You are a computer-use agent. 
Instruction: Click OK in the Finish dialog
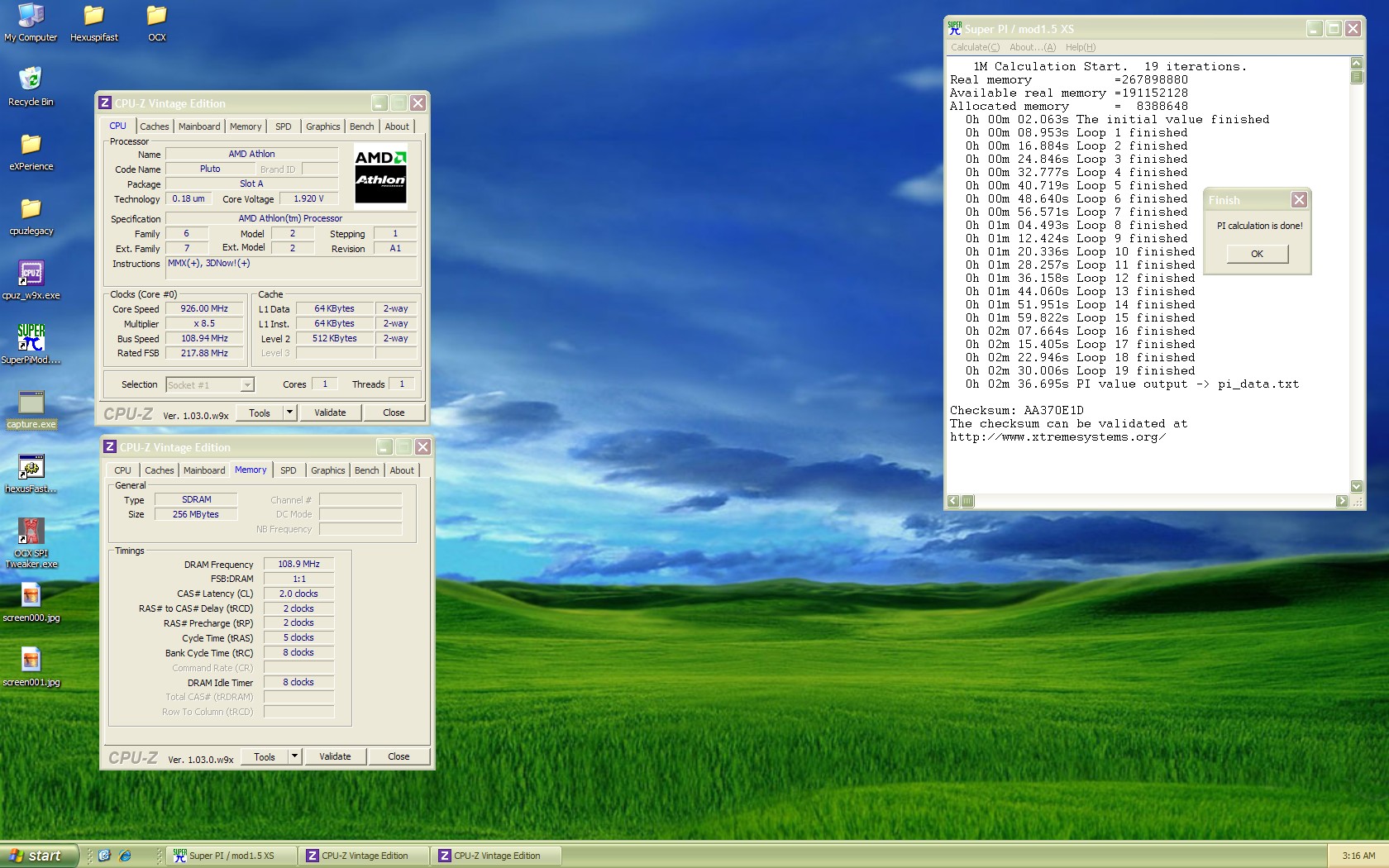pos(1257,254)
